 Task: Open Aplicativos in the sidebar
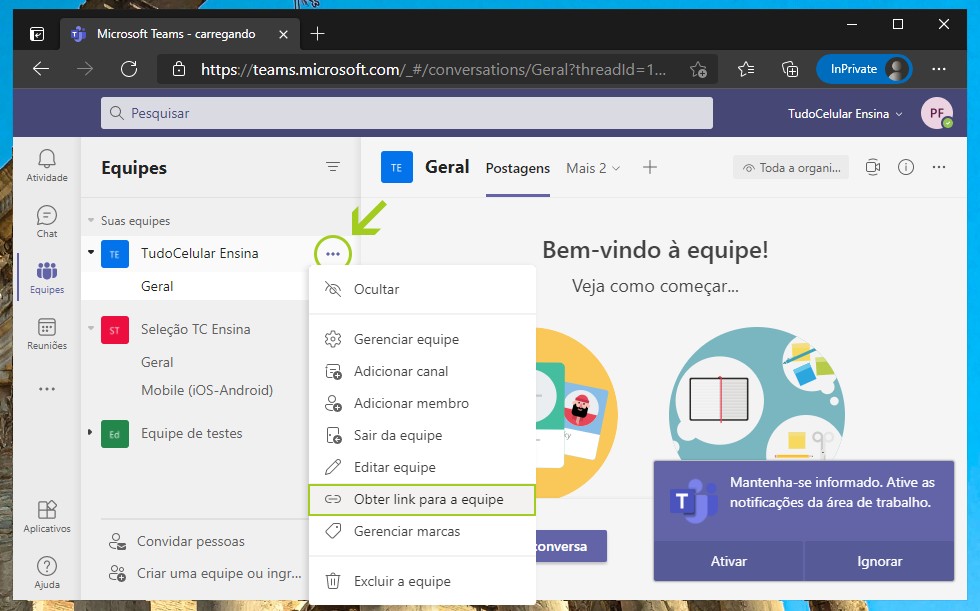47,516
